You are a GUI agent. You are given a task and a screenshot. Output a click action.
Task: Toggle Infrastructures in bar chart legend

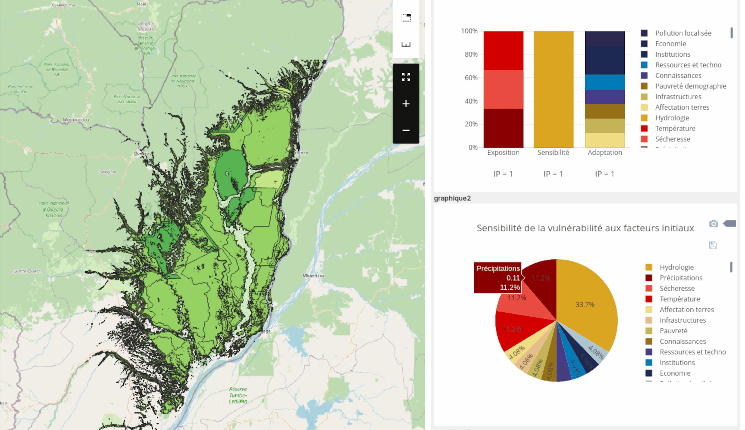pos(677,97)
